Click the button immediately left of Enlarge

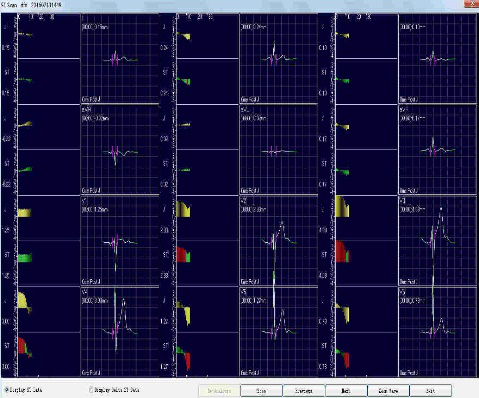click(261, 391)
